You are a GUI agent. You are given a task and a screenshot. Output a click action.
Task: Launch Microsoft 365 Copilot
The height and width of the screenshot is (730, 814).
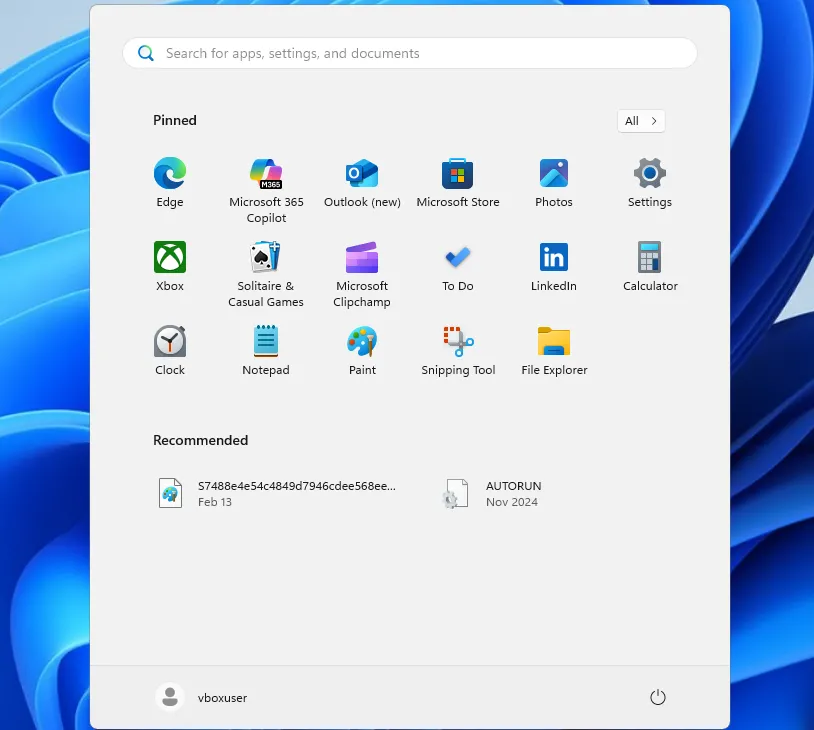point(266,190)
